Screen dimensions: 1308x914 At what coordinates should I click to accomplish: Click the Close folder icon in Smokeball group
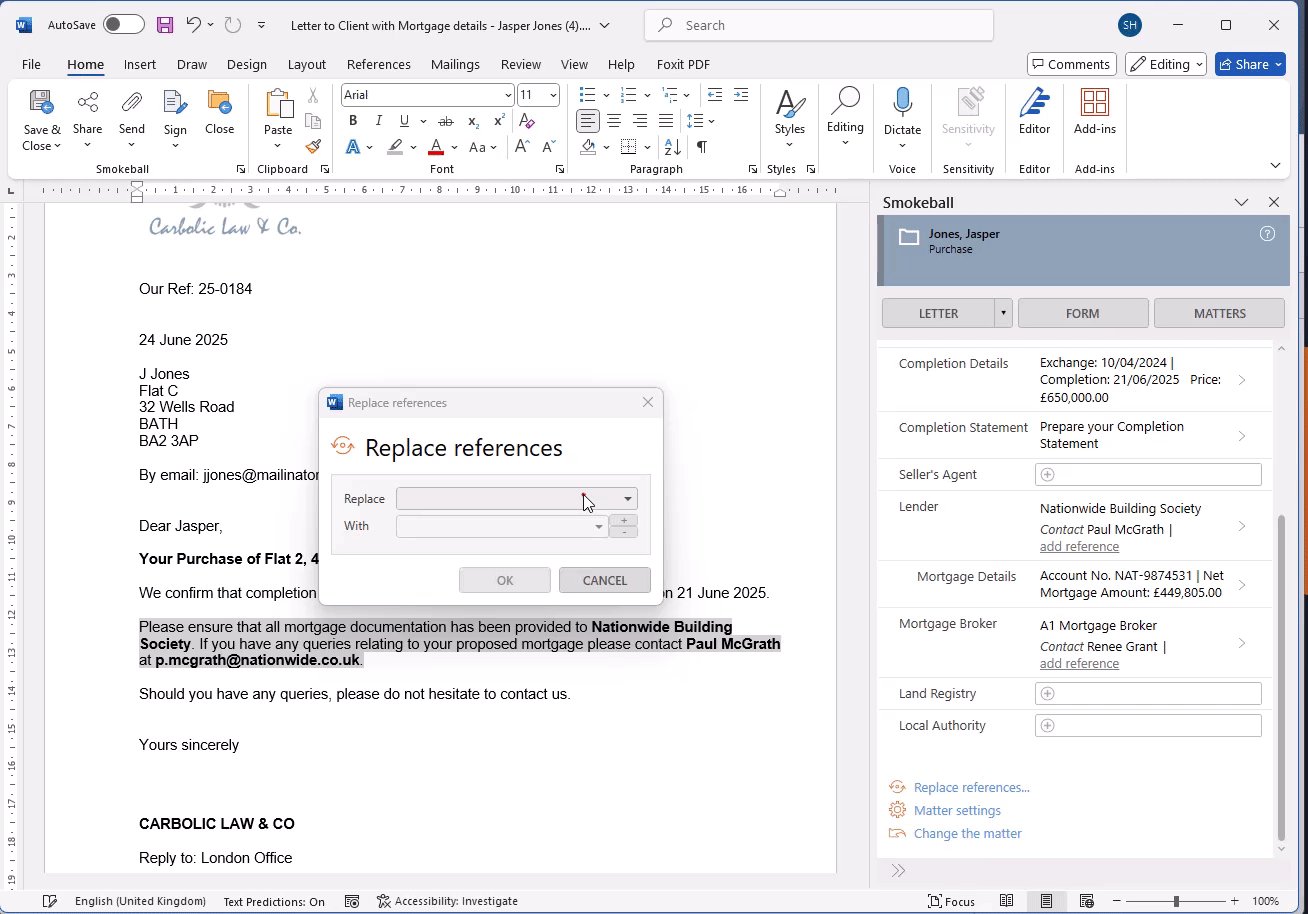pyautogui.click(x=219, y=103)
